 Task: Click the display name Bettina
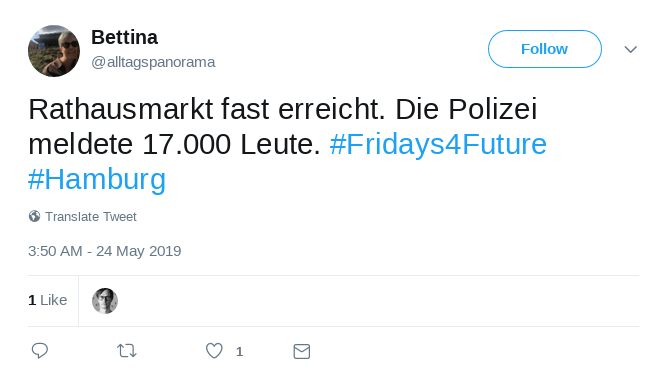[x=125, y=37]
